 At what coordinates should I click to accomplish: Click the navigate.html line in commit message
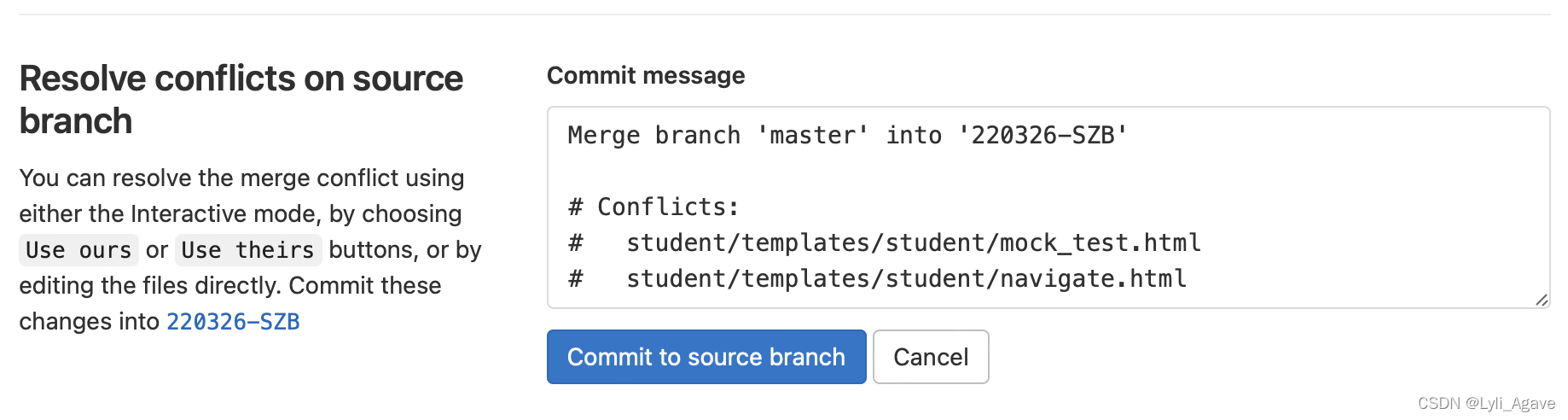(x=906, y=279)
